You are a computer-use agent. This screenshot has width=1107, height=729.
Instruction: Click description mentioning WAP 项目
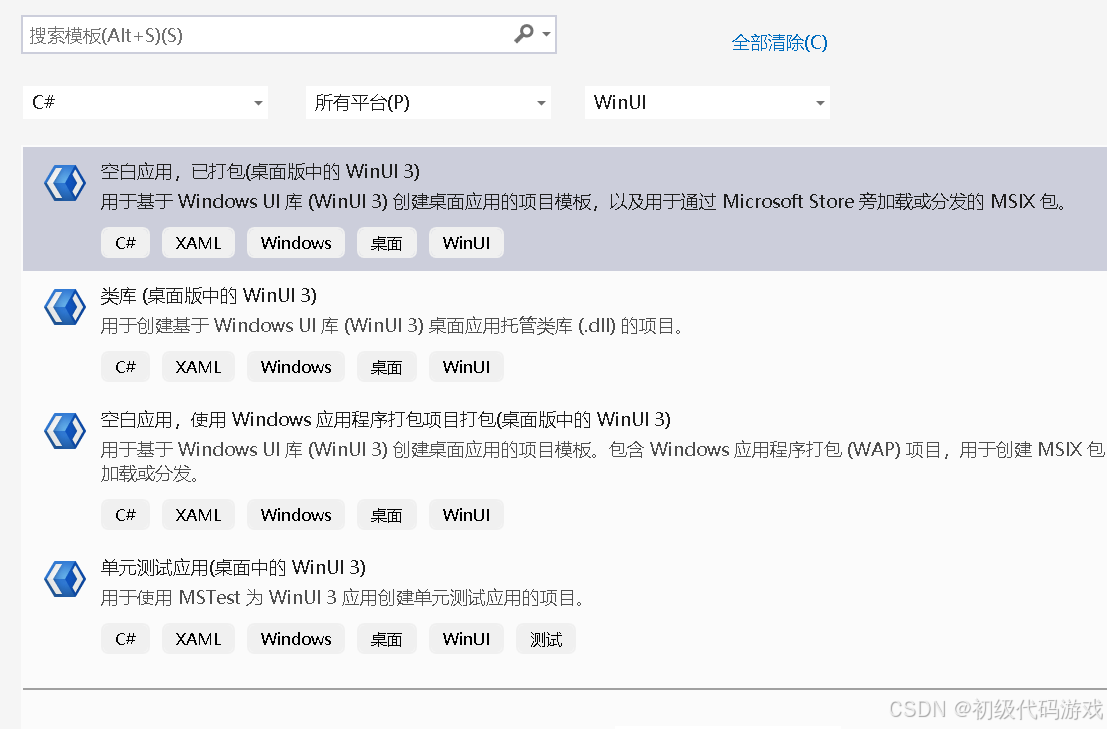(x=603, y=462)
